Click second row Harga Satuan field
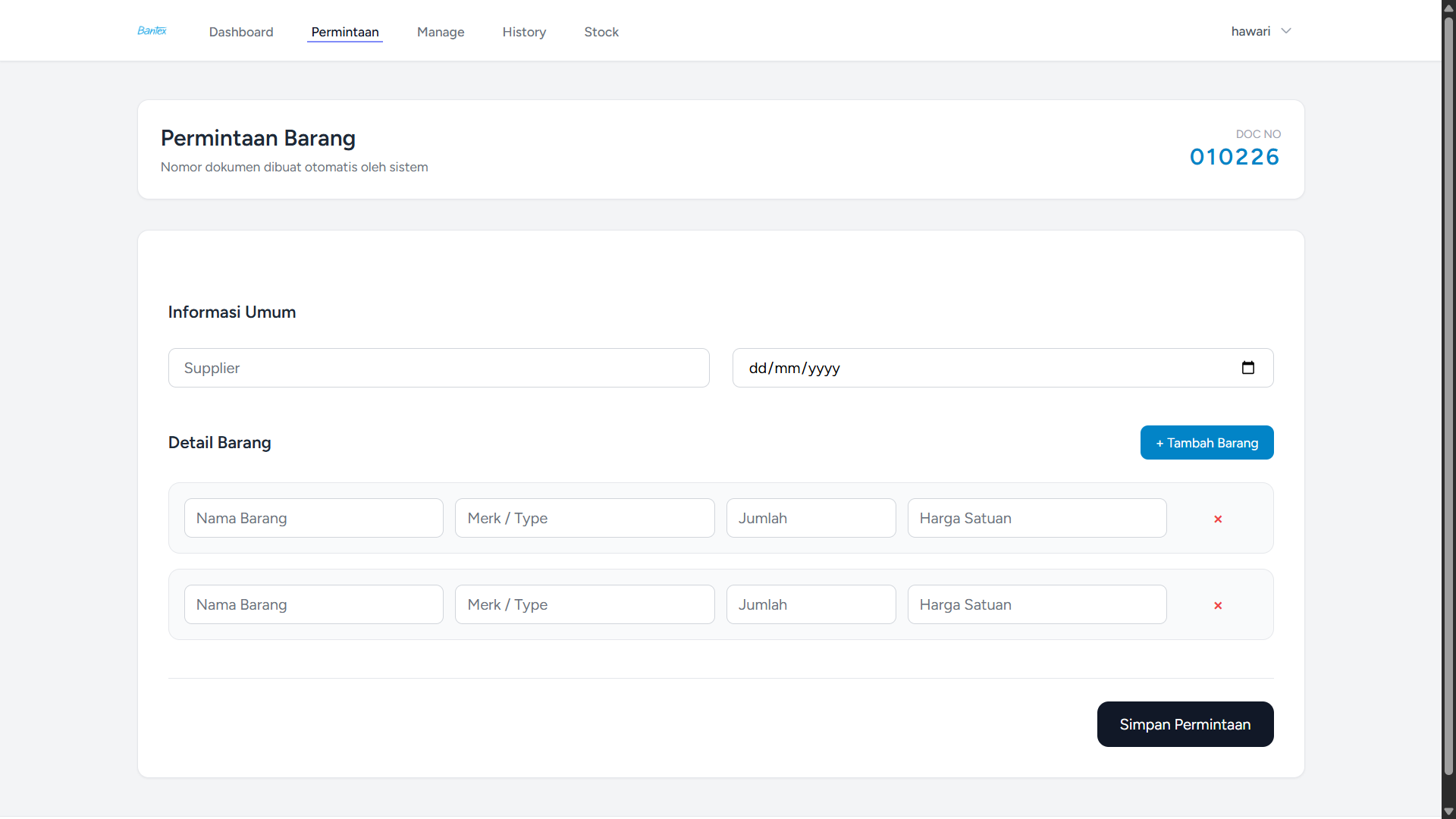 pyautogui.click(x=1037, y=604)
